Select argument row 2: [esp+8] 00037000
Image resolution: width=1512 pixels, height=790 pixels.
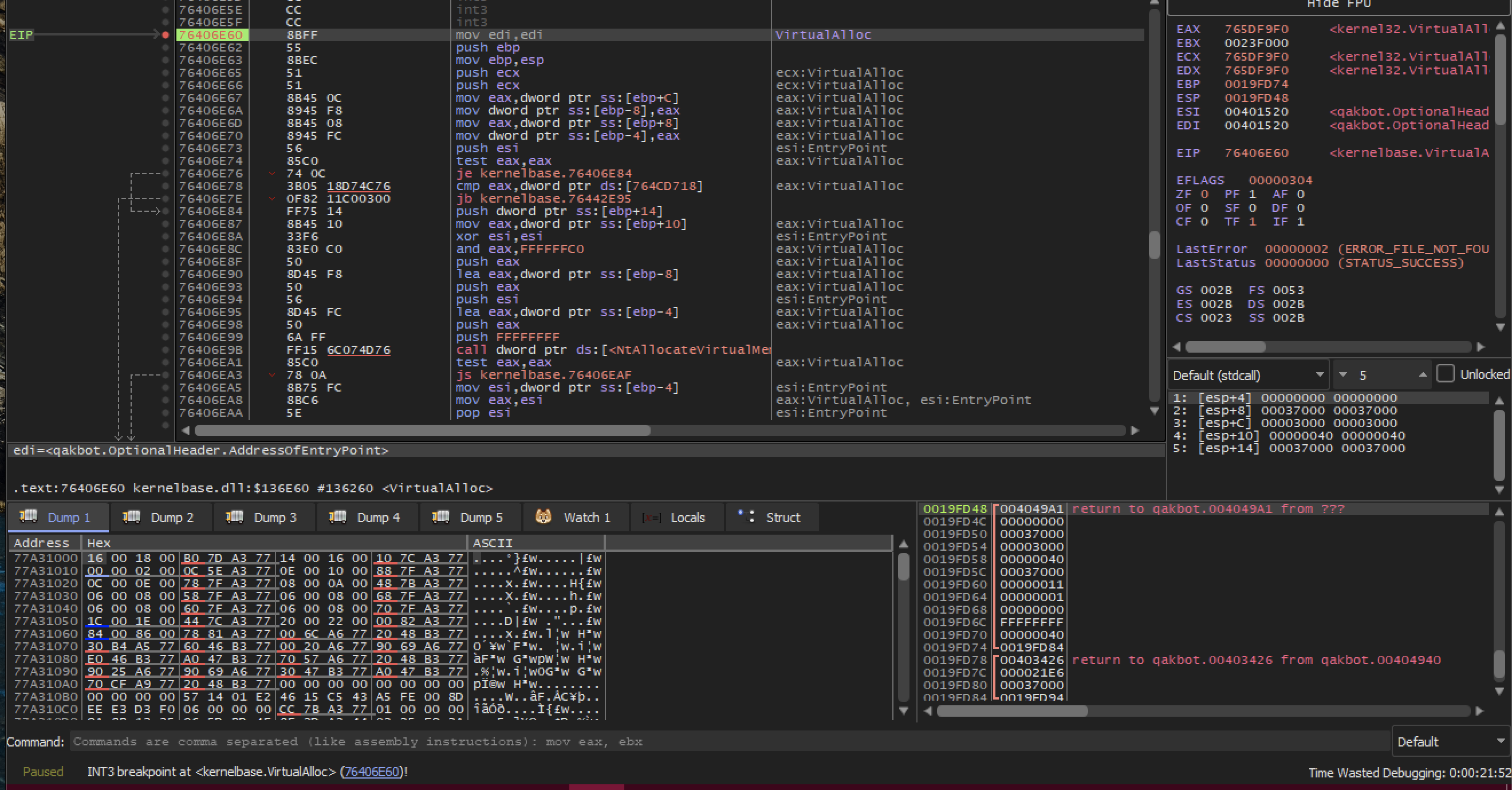click(1329, 410)
